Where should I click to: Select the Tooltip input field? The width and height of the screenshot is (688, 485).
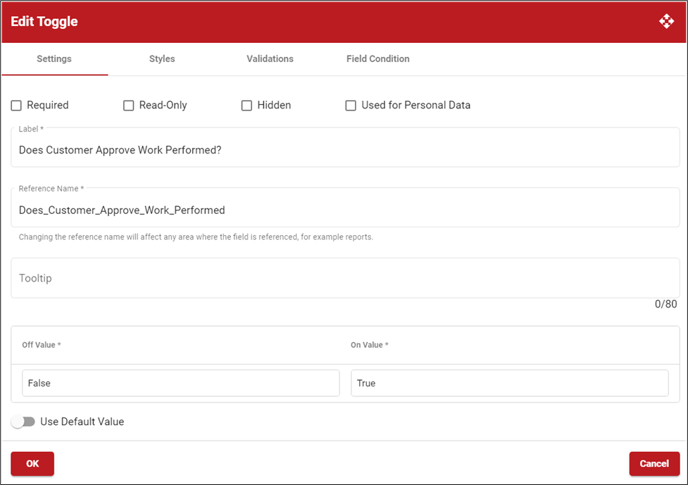tap(345, 278)
